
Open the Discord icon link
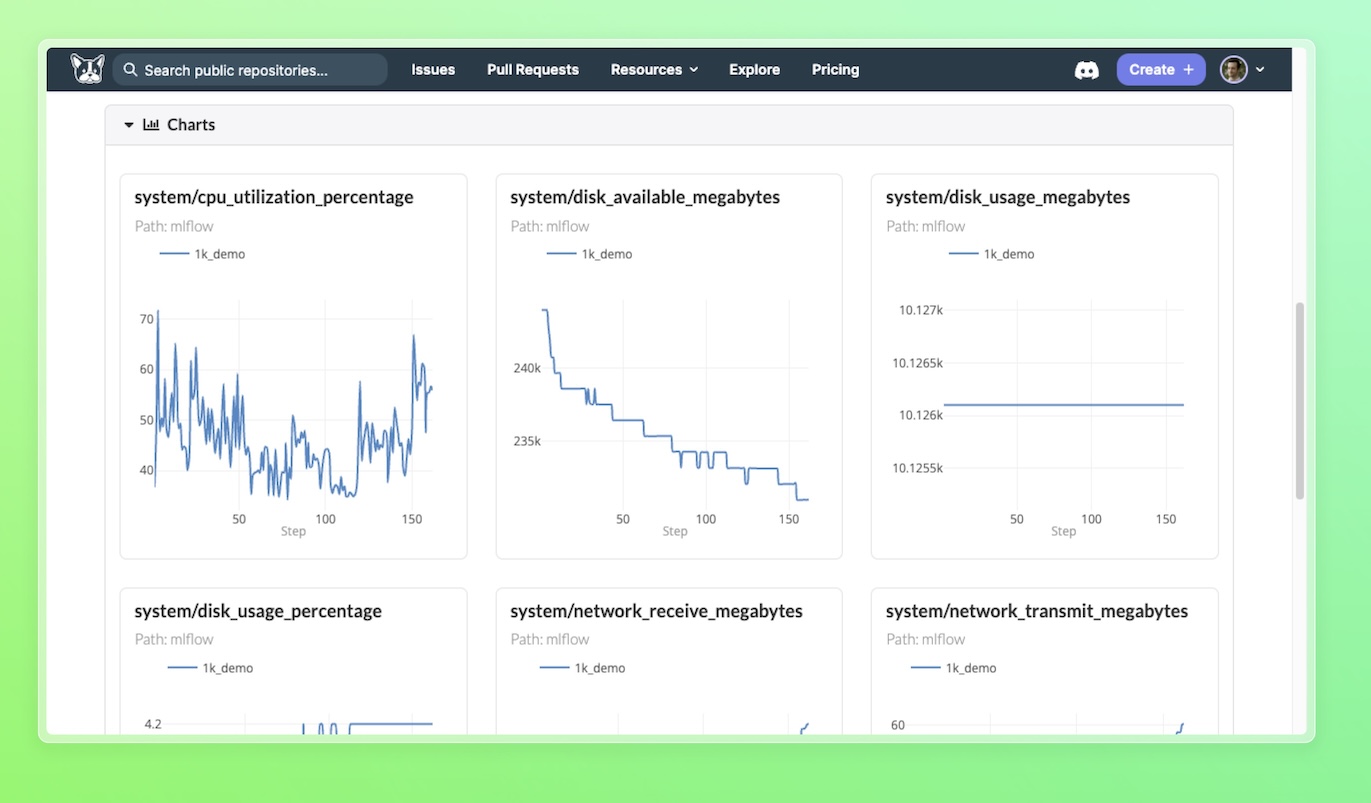[1086, 70]
